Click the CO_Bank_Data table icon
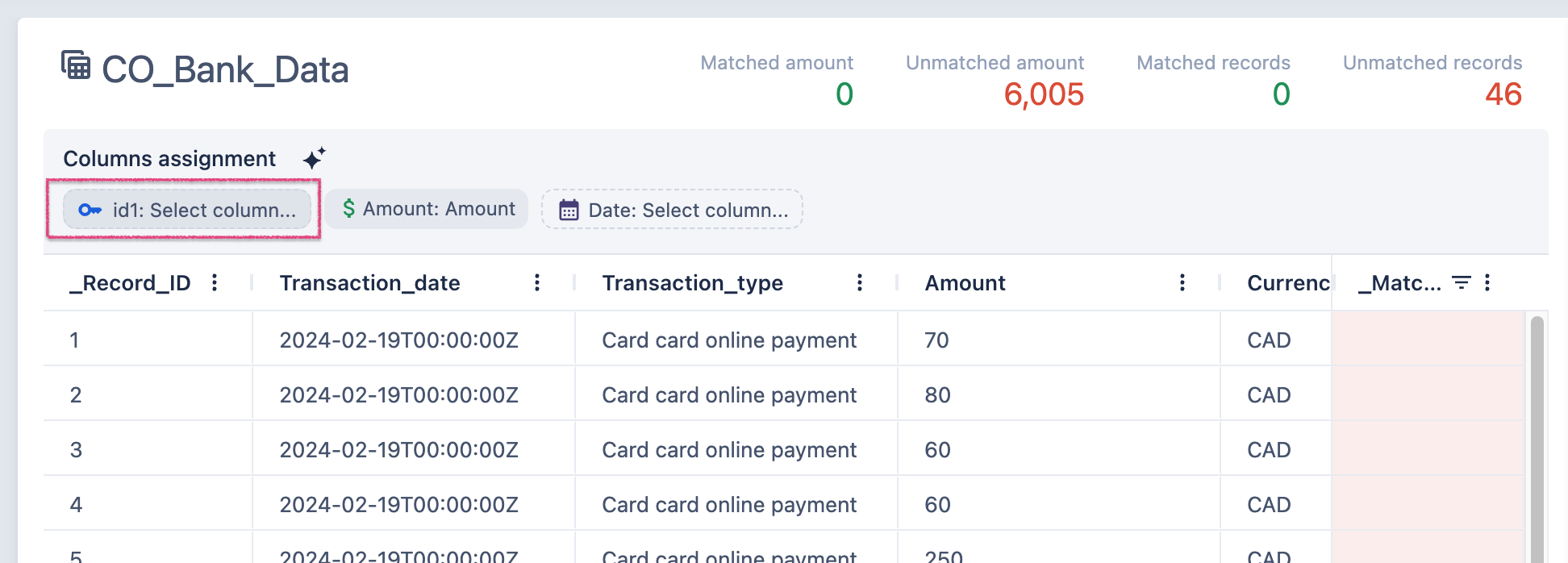The width and height of the screenshot is (1568, 563). click(76, 65)
